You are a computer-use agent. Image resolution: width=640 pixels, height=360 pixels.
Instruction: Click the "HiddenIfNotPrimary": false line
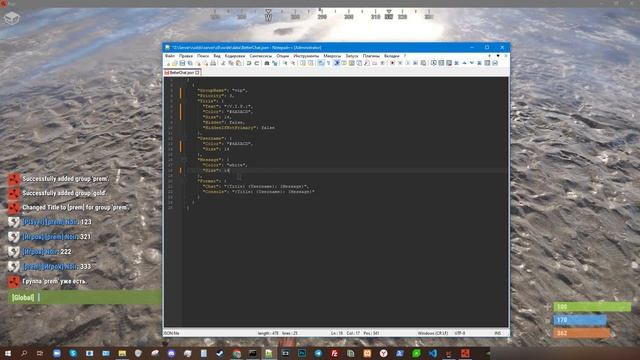pyautogui.click(x=238, y=128)
